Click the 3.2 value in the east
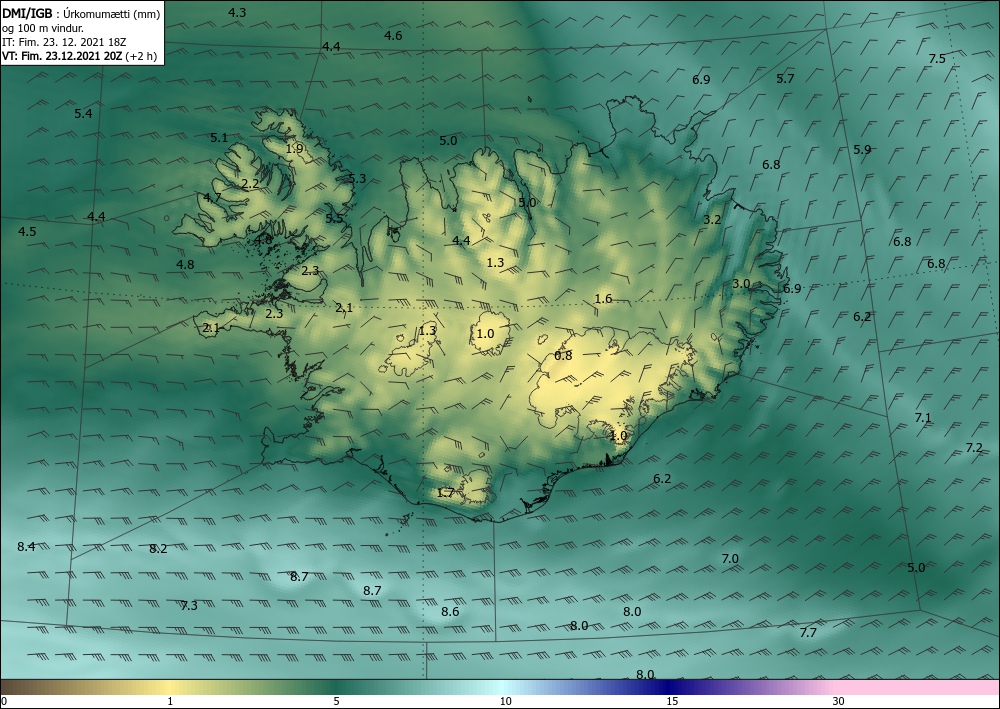Viewport: 1000px width, 709px height. click(x=712, y=219)
